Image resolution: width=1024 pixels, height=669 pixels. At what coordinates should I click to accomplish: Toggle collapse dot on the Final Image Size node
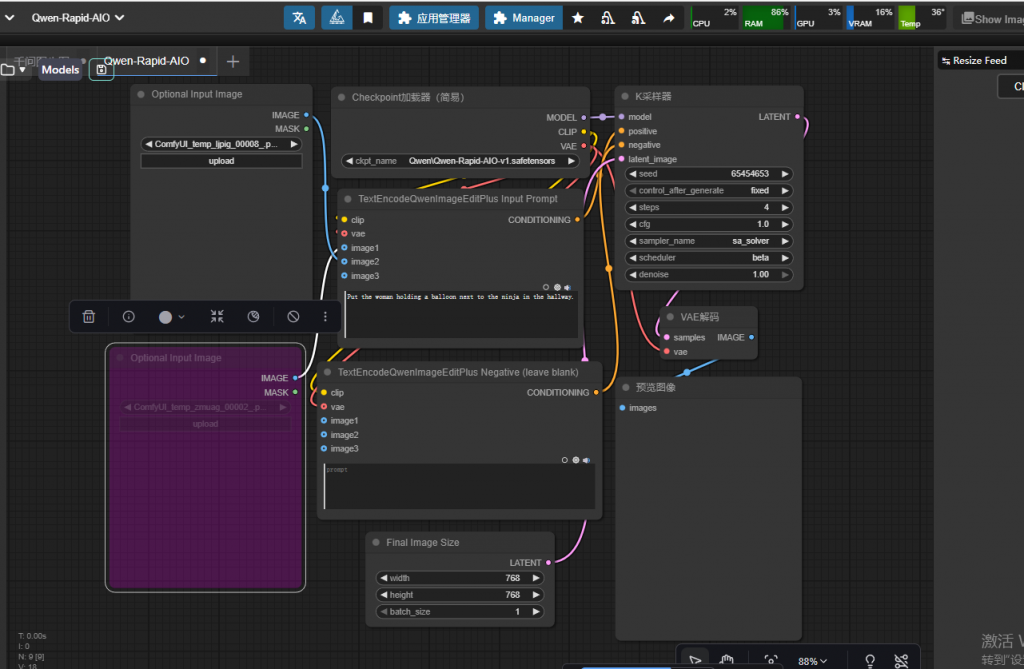(376, 543)
